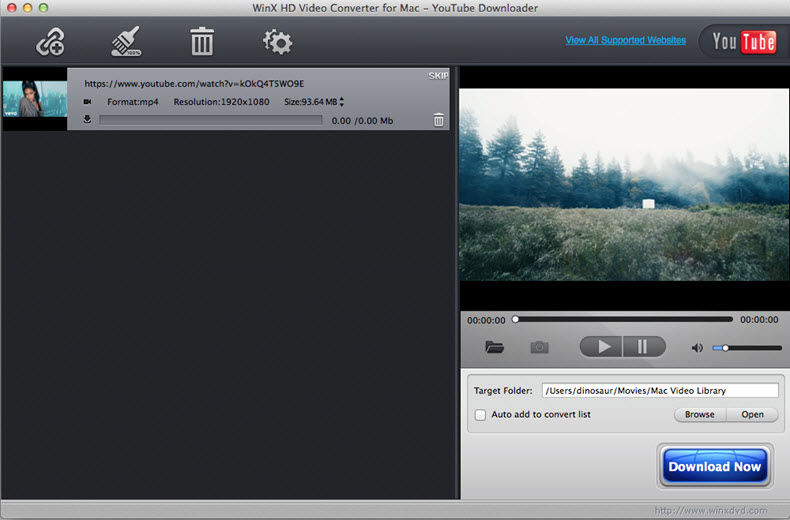Image resolution: width=790 pixels, height=520 pixels.
Task: Click the YouTube logo button
Action: click(742, 42)
